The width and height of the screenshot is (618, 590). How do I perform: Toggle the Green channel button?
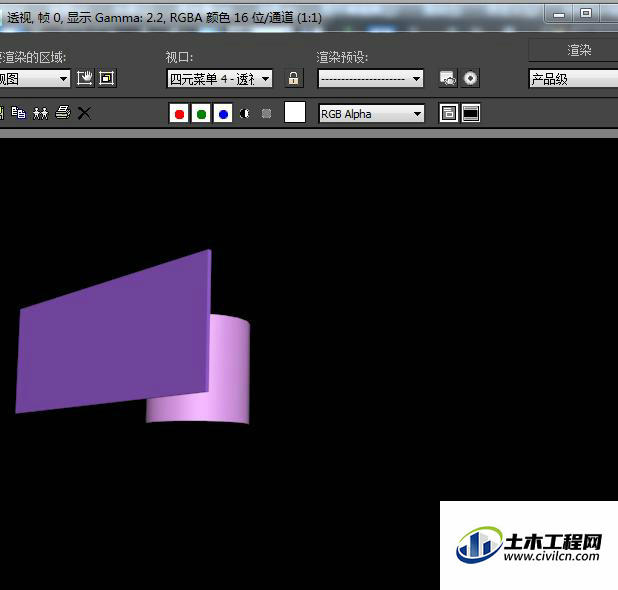click(x=201, y=114)
